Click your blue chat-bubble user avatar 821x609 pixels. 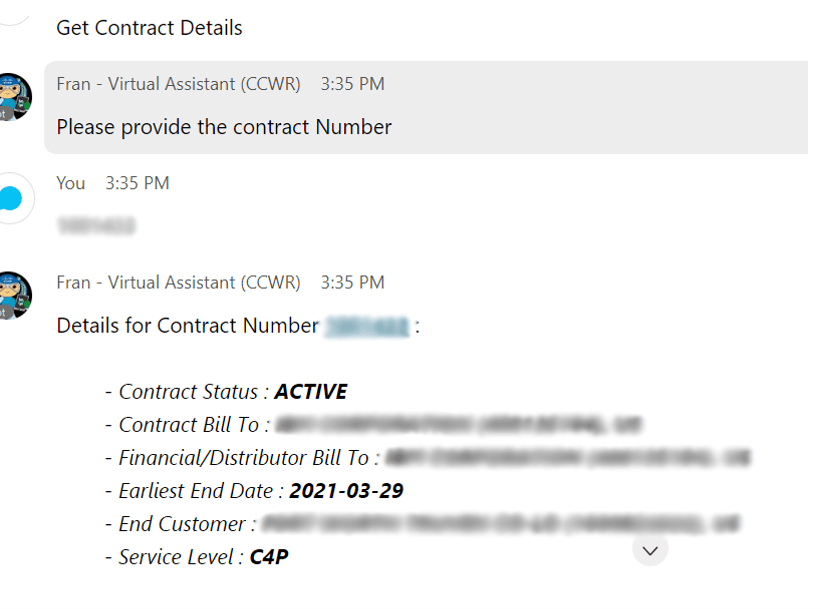13,198
